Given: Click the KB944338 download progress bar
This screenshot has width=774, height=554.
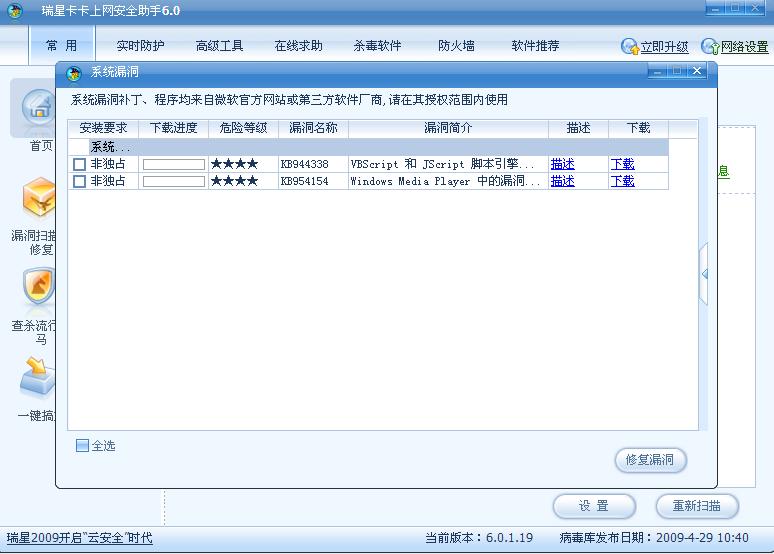Looking at the screenshot, I should [174, 164].
